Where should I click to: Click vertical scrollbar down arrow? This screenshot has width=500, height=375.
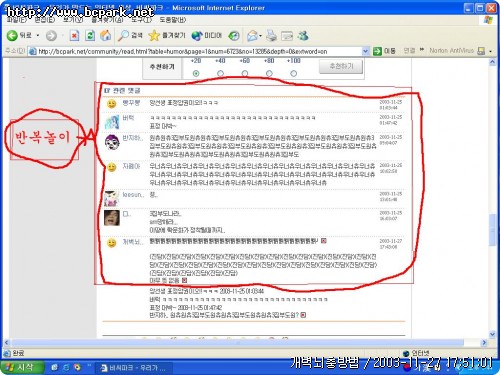point(492,334)
